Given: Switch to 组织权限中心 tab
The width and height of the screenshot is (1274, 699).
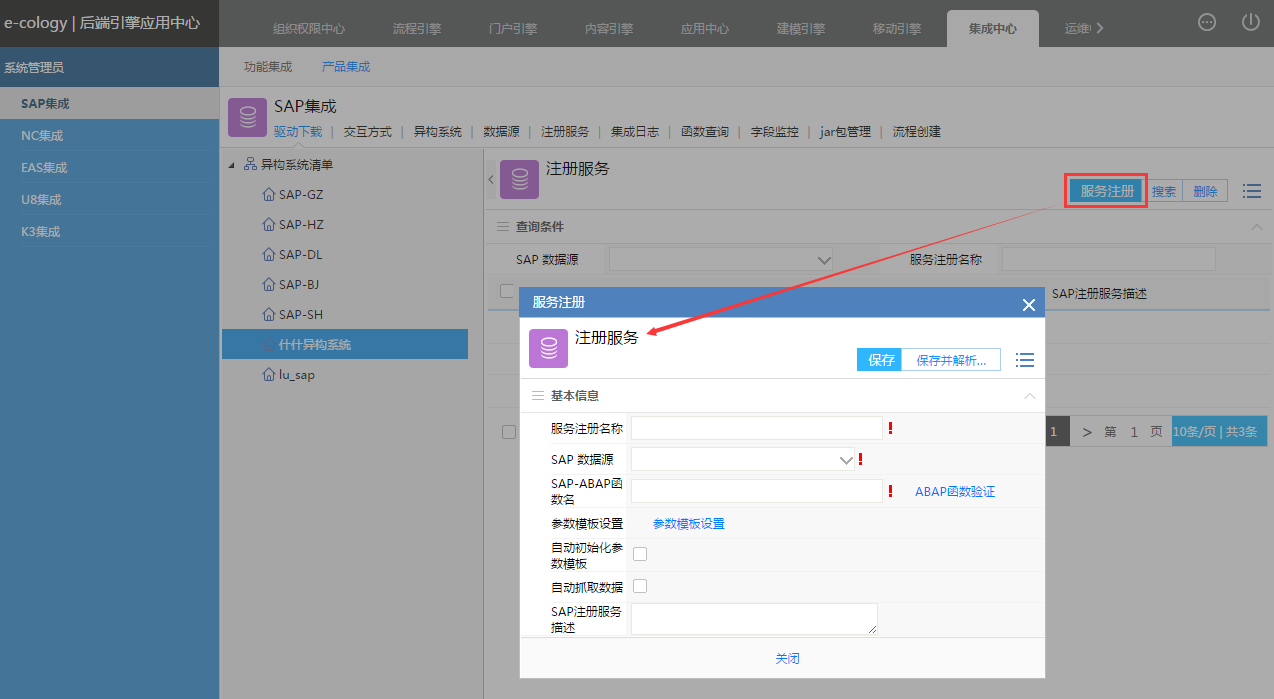Looking at the screenshot, I should (309, 29).
